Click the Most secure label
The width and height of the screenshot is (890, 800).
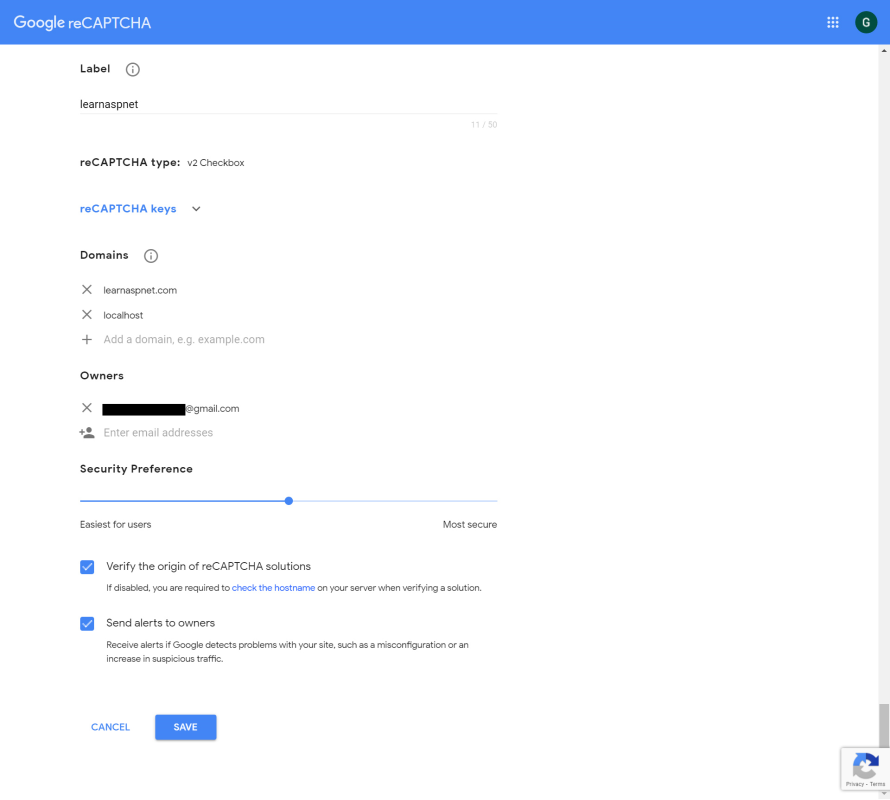pos(470,525)
